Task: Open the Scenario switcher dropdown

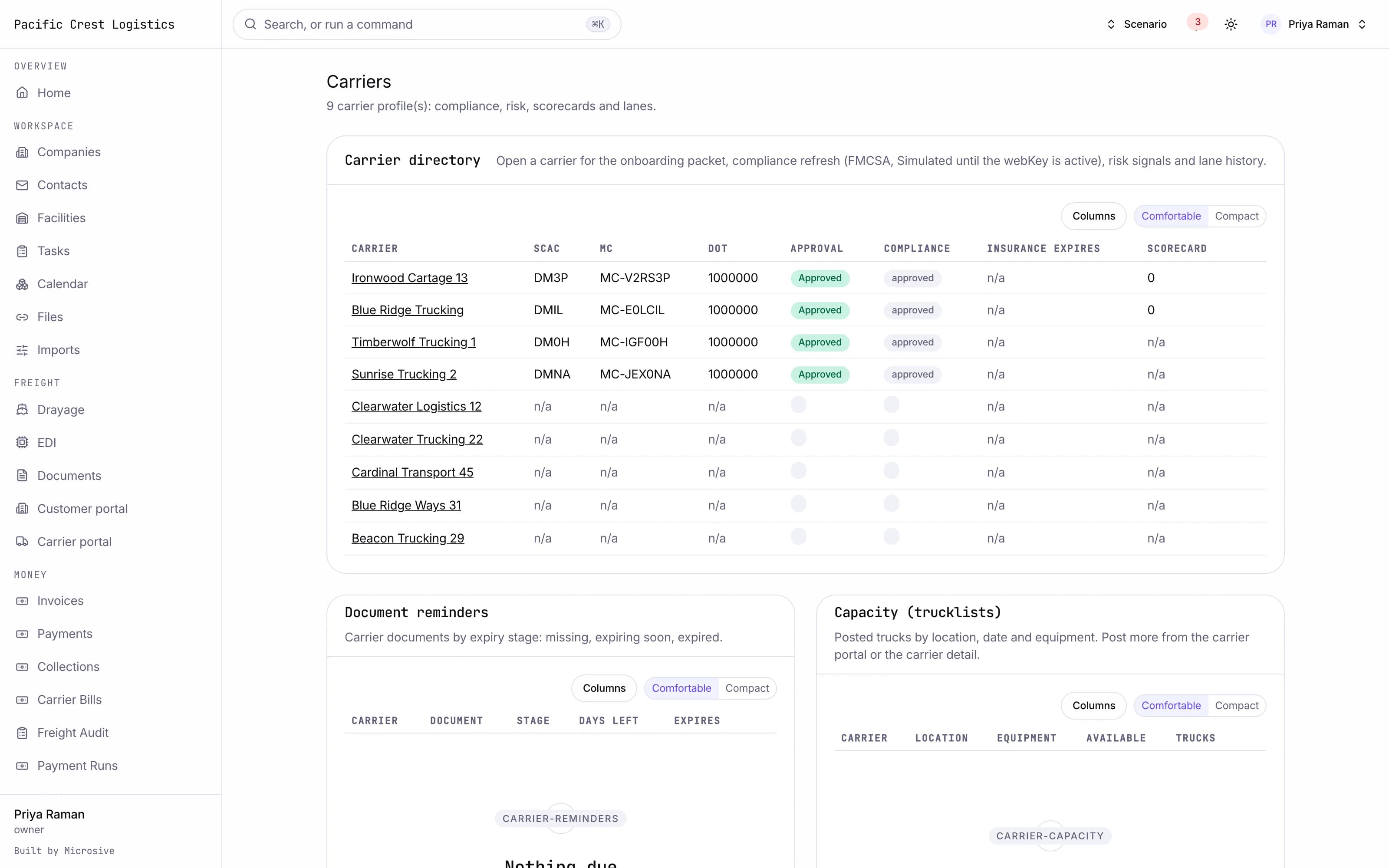Action: 1136,24
